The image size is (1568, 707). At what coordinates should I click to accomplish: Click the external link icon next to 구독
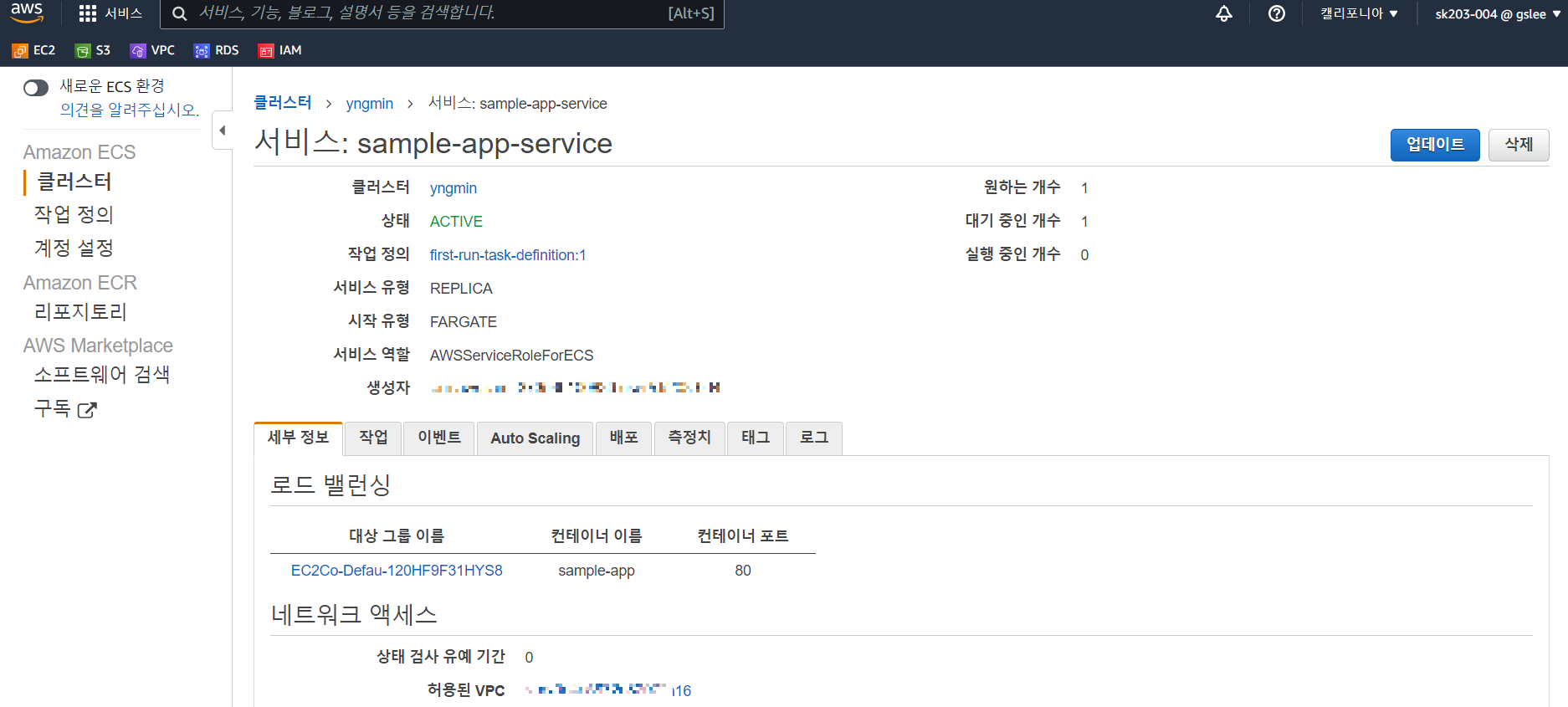coord(87,410)
